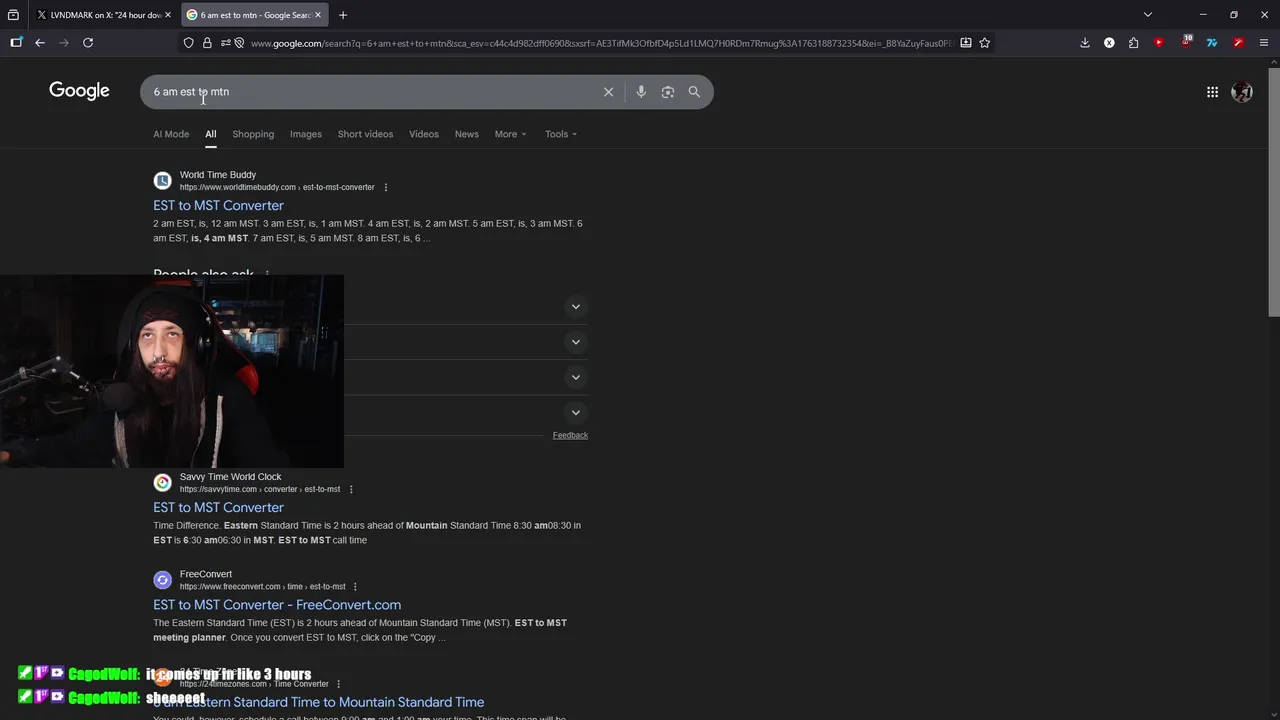Viewport: 1280px width, 720px height.
Task: Click the site security padlock icon
Action: point(207,43)
